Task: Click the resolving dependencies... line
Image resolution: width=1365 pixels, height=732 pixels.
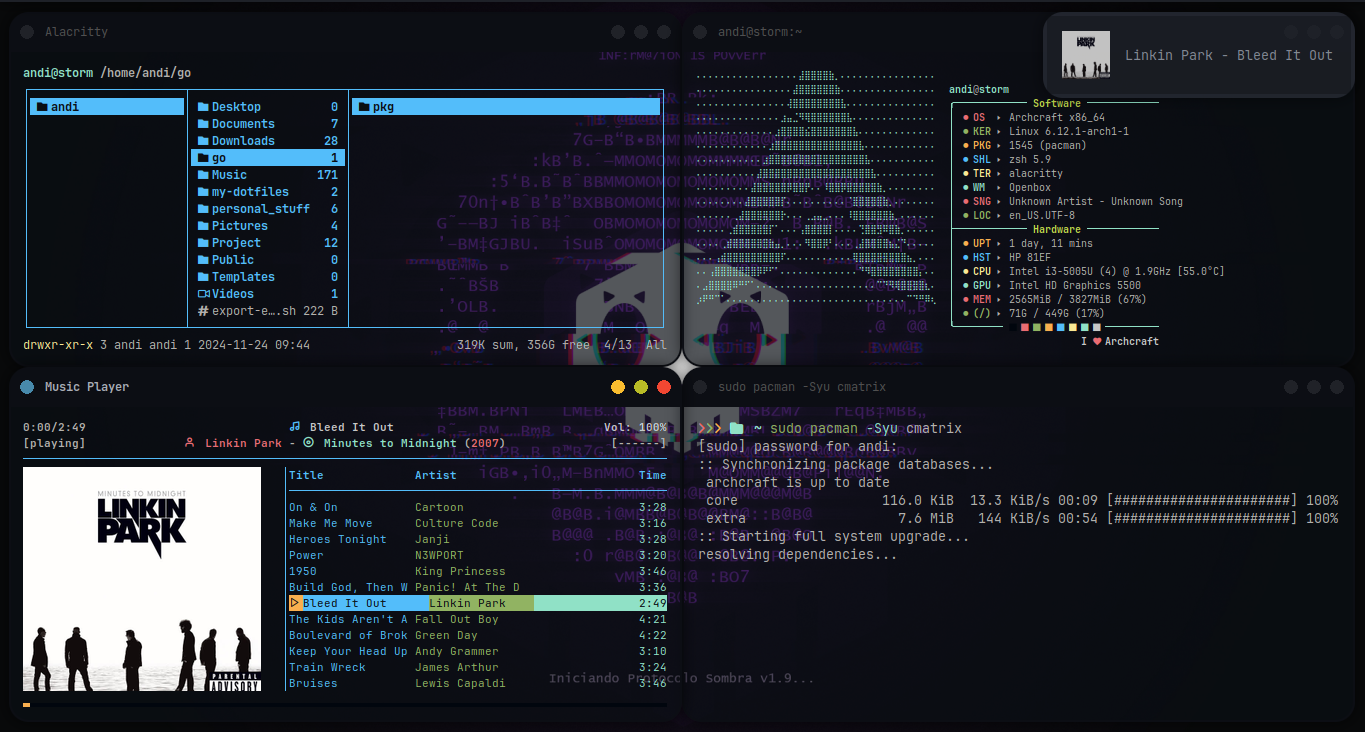Action: (798, 554)
